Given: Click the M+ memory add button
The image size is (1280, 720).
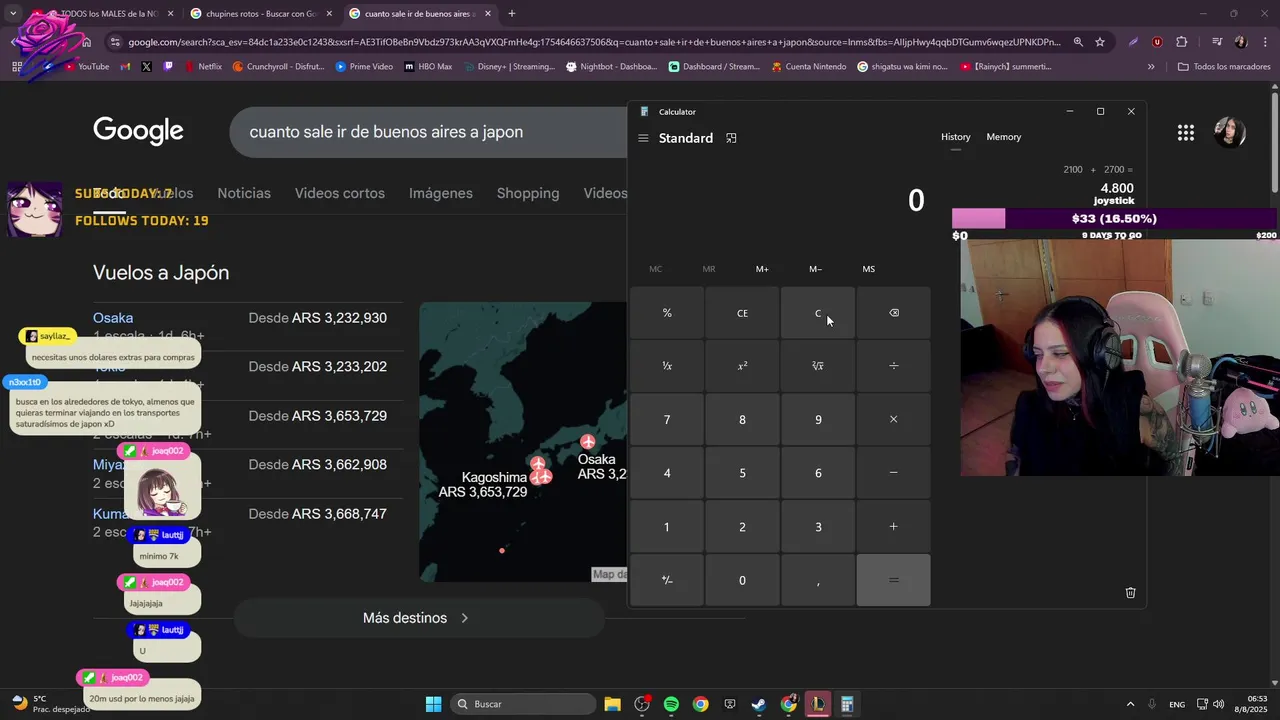Looking at the screenshot, I should pos(762,269).
